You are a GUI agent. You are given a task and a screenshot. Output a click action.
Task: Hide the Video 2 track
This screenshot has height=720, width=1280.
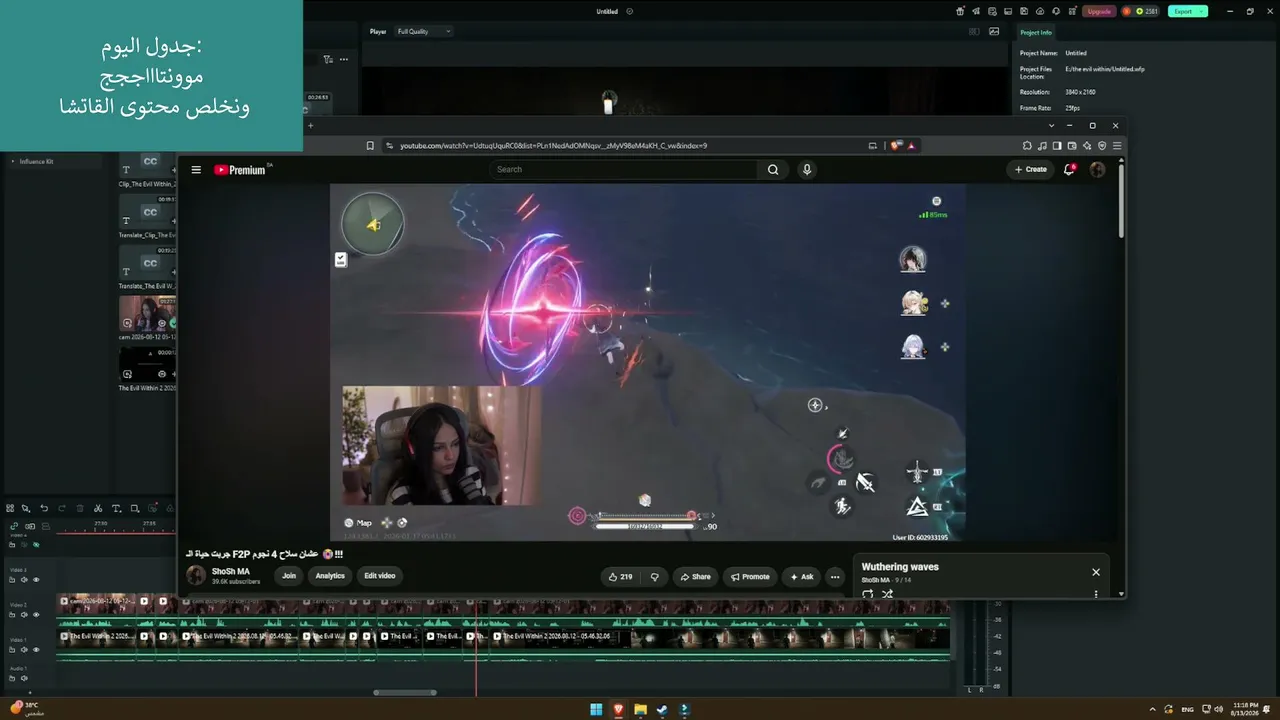click(36, 615)
